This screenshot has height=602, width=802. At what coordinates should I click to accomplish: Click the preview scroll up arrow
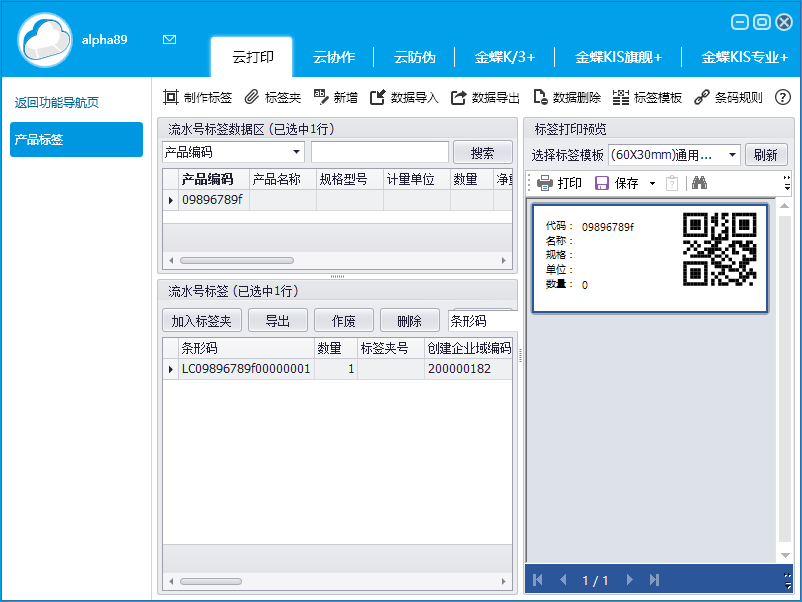coord(784,206)
